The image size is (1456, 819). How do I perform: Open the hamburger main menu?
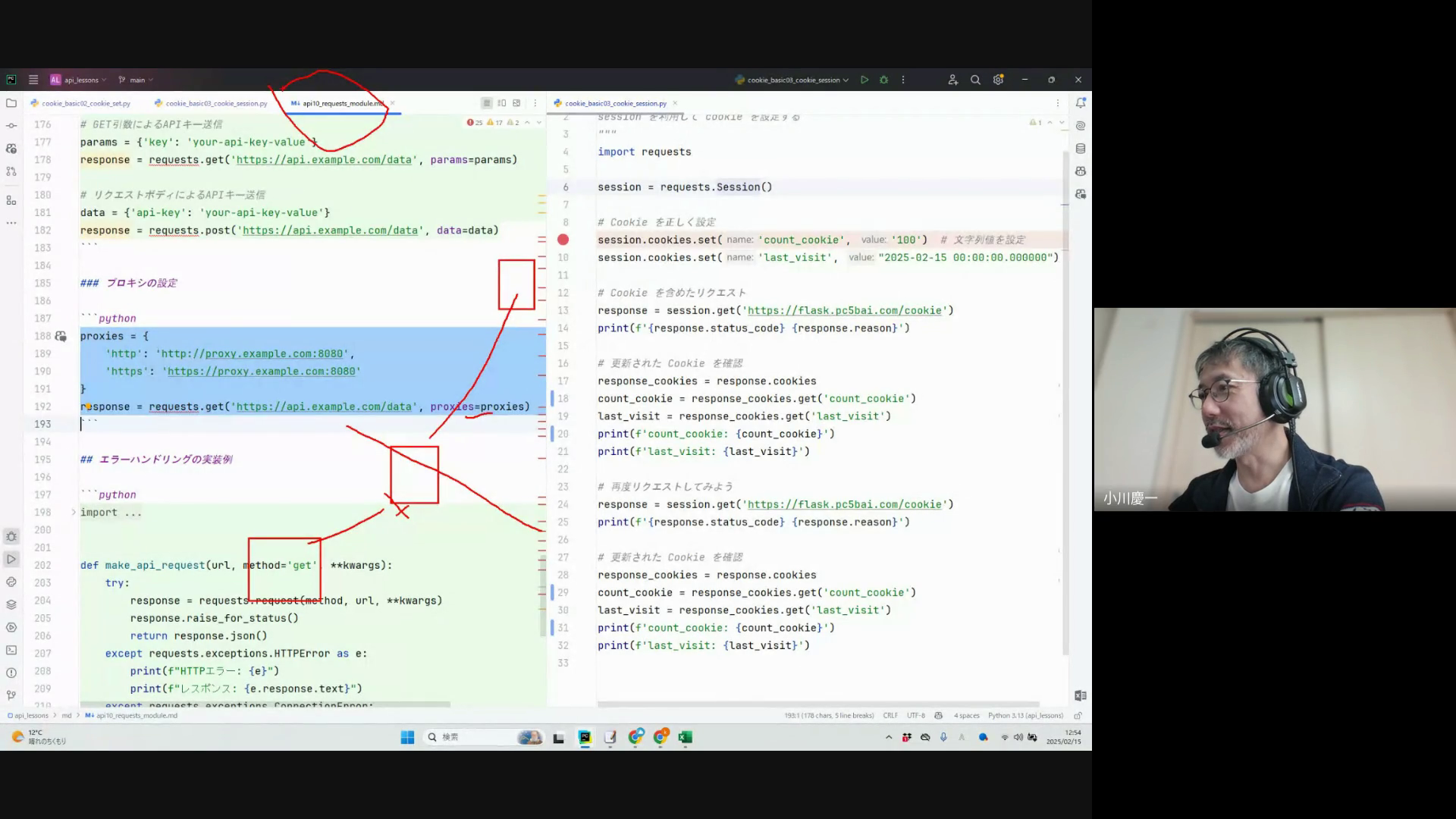coord(33,80)
